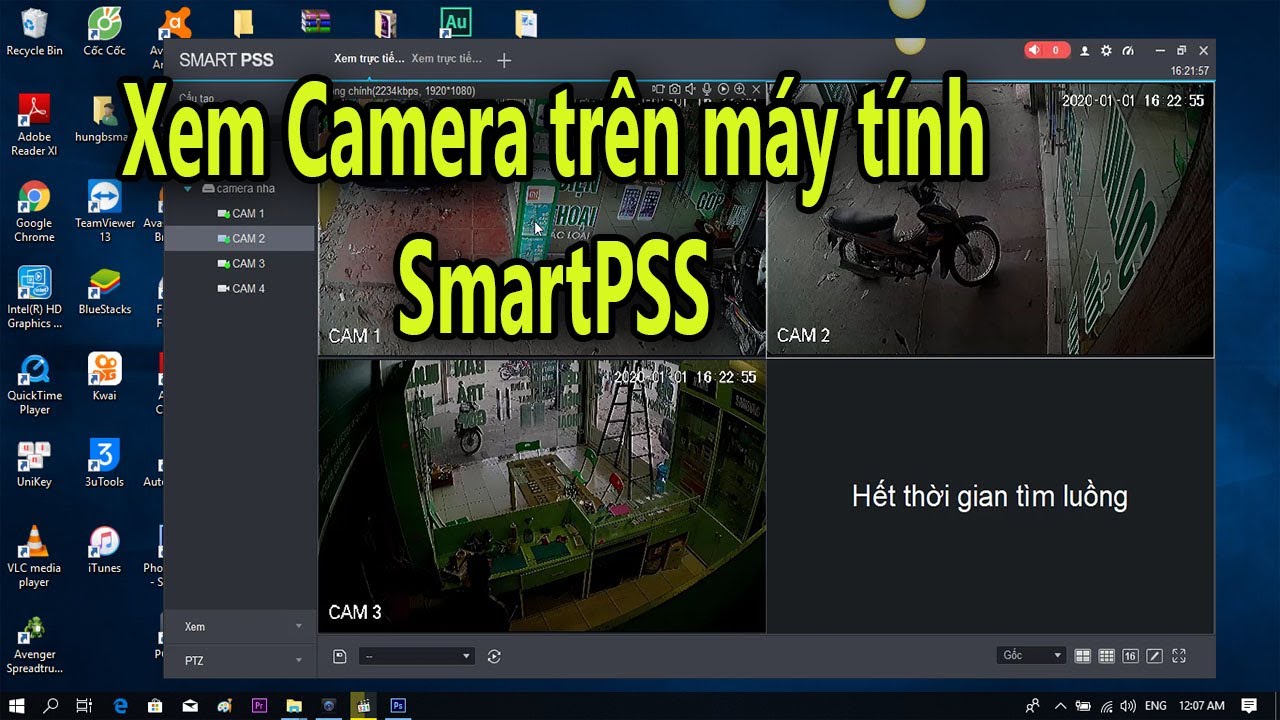Select the Hết thời gian tìm luồng pane

990,496
